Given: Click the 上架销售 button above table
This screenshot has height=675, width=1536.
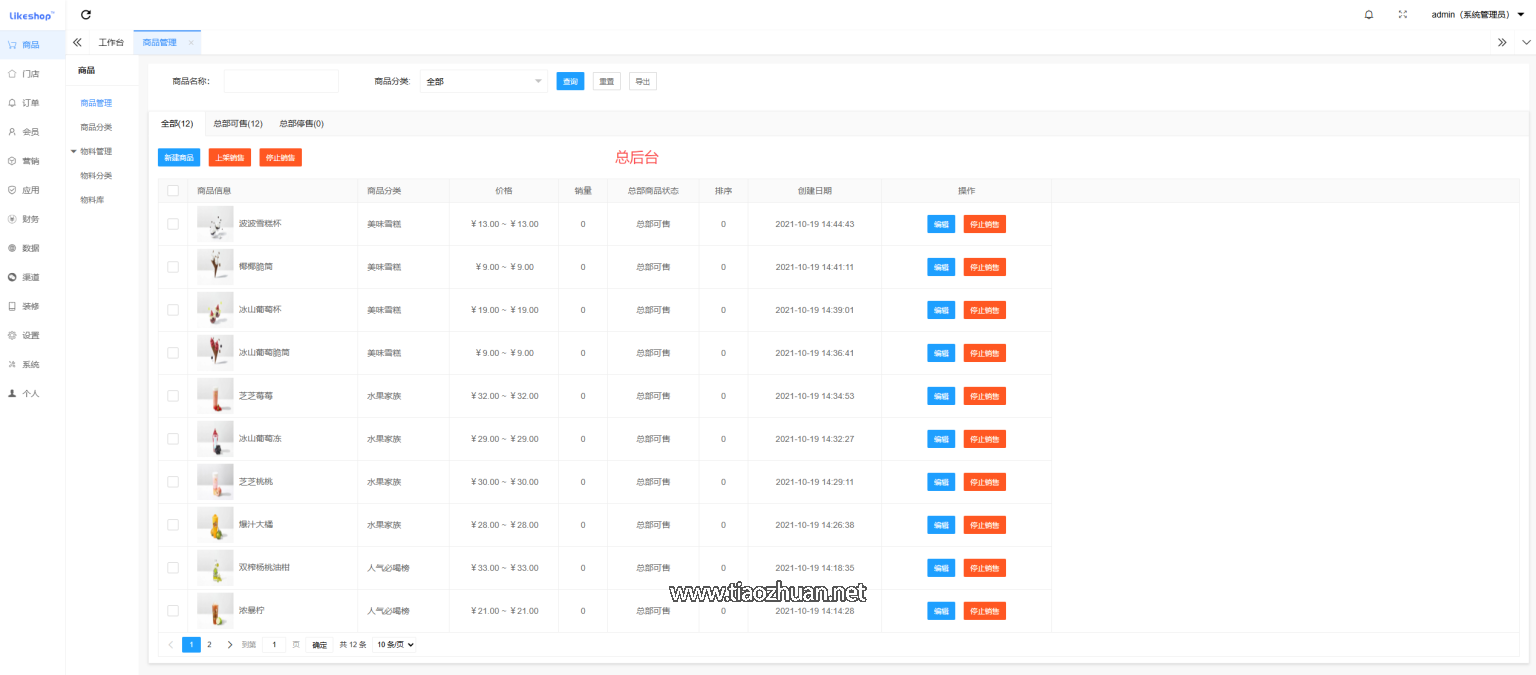Looking at the screenshot, I should (230, 157).
